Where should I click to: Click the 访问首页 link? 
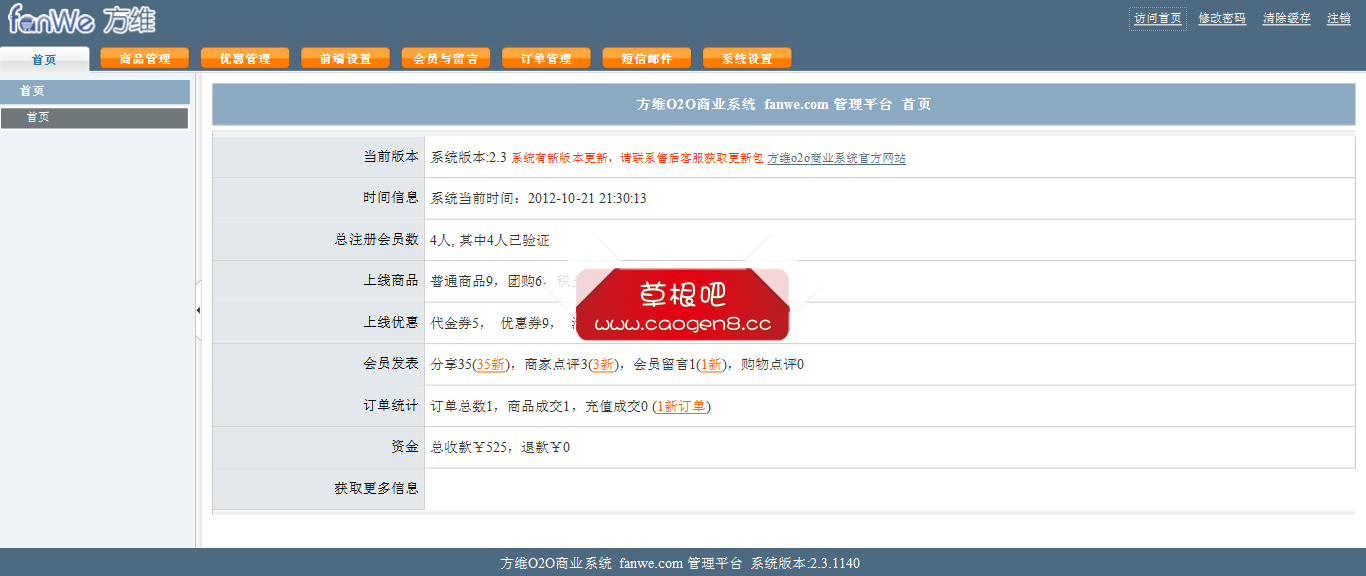click(1157, 18)
